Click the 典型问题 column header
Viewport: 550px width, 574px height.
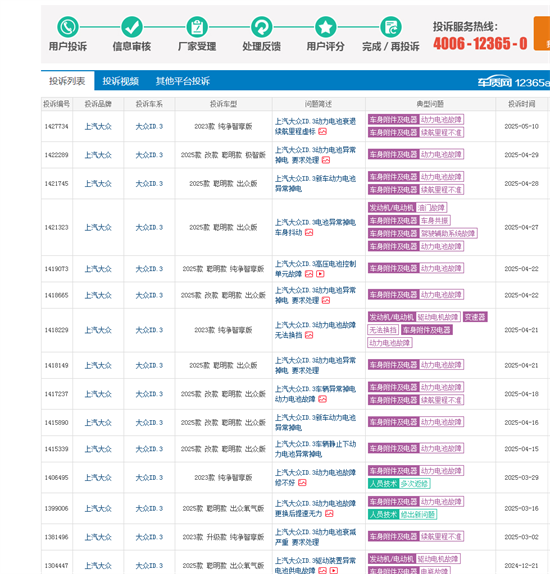tap(430, 104)
